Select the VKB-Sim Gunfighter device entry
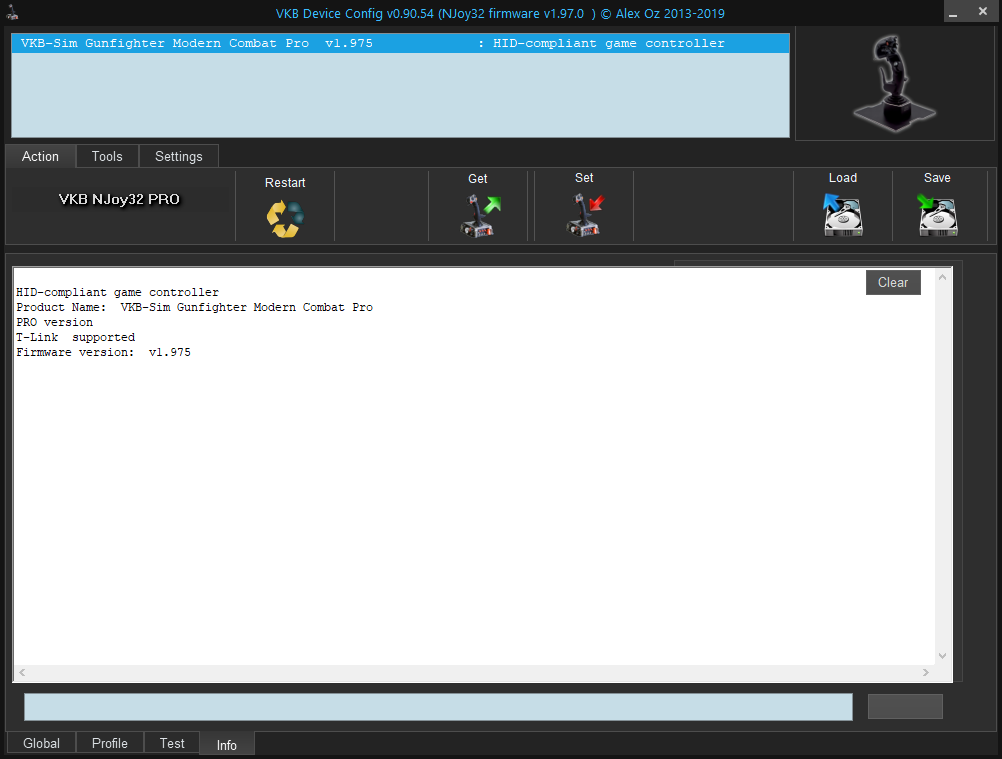This screenshot has width=1002, height=759. (x=400, y=44)
